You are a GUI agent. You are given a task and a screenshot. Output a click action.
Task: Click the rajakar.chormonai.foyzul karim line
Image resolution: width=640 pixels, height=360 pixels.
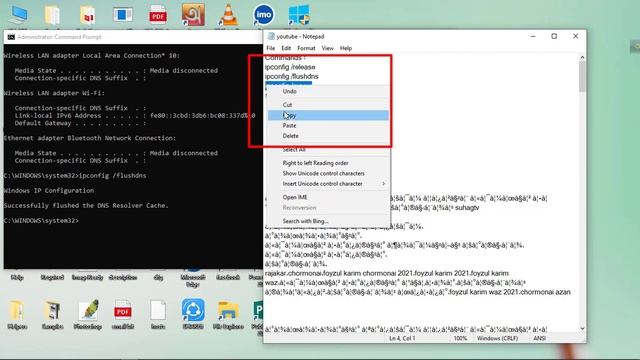387,273
